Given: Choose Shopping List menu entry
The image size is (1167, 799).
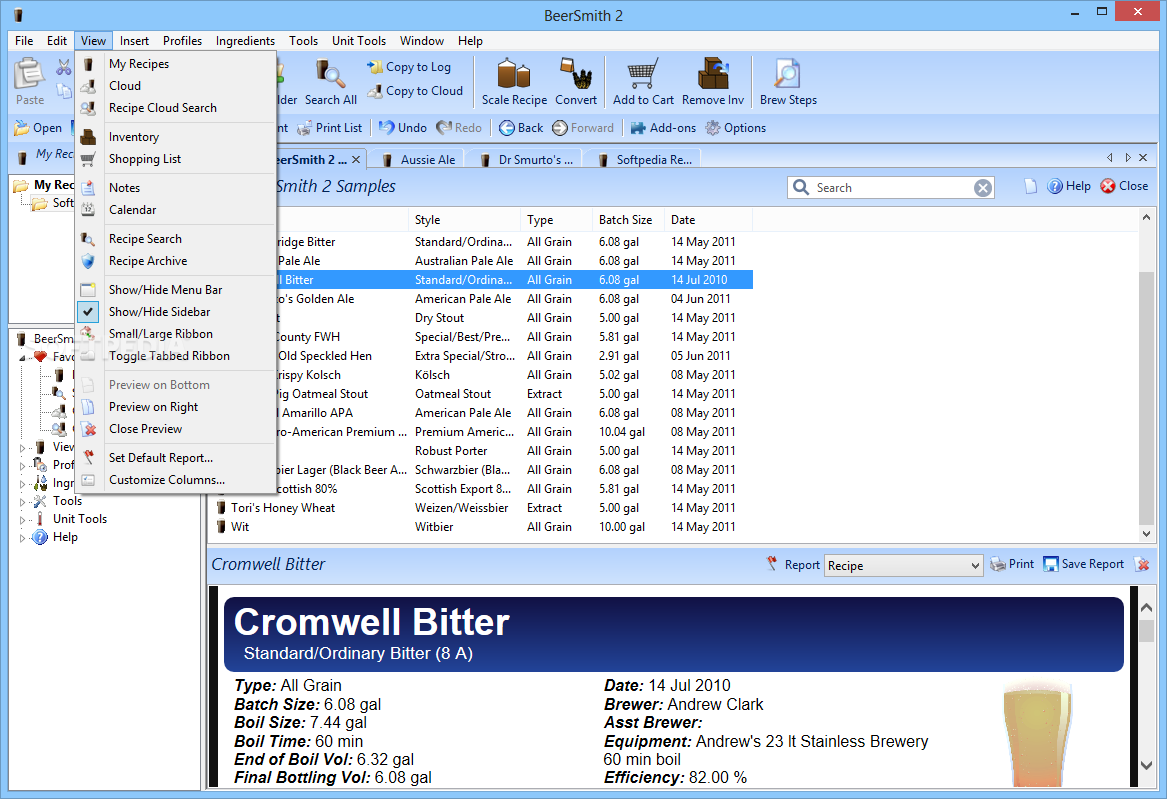Looking at the screenshot, I should point(176,158).
